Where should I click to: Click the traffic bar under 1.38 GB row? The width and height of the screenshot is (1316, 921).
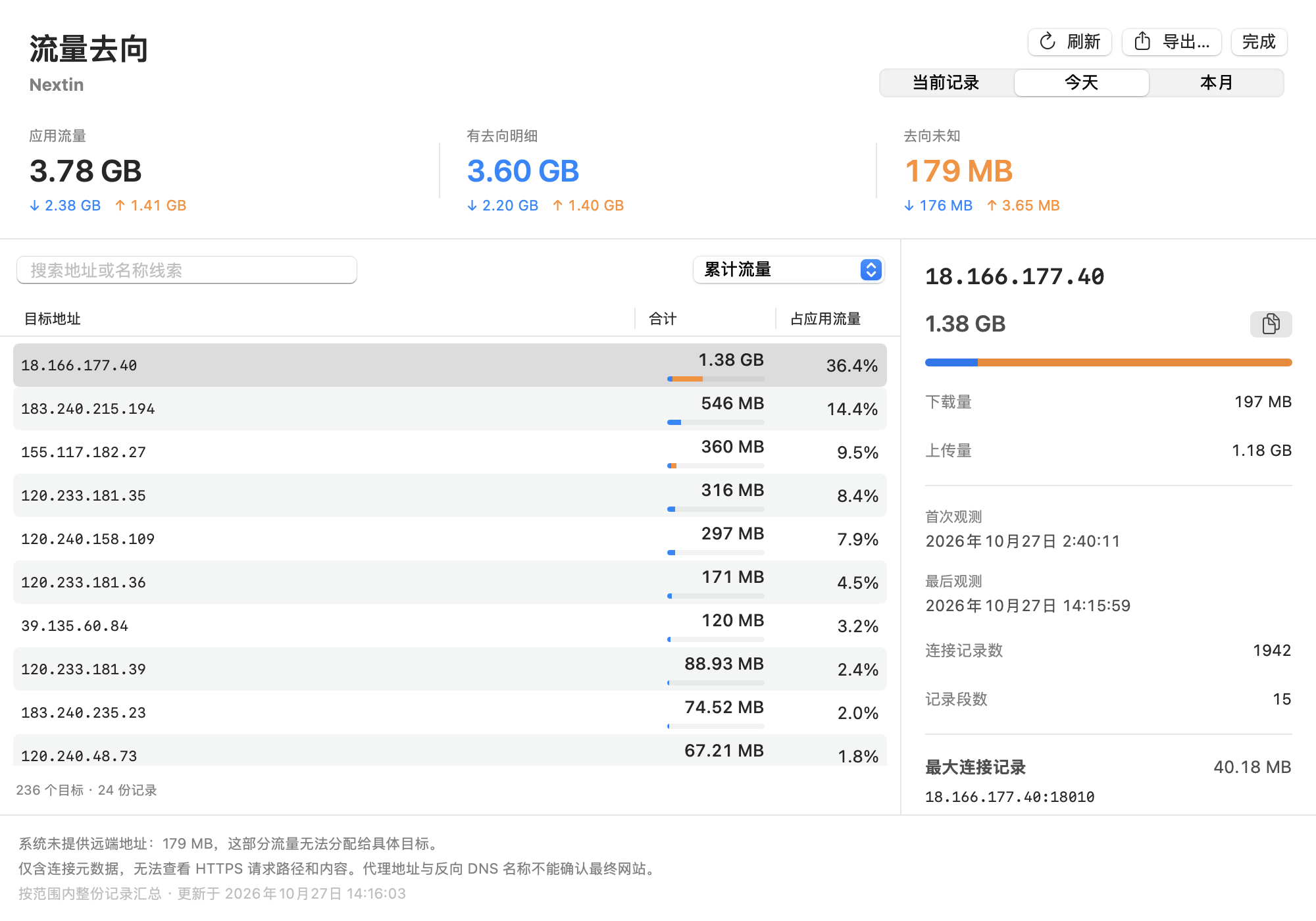(716, 379)
